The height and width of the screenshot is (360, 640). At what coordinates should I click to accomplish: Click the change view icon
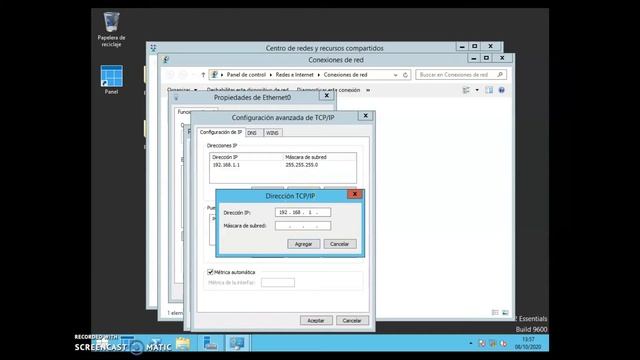[466, 90]
